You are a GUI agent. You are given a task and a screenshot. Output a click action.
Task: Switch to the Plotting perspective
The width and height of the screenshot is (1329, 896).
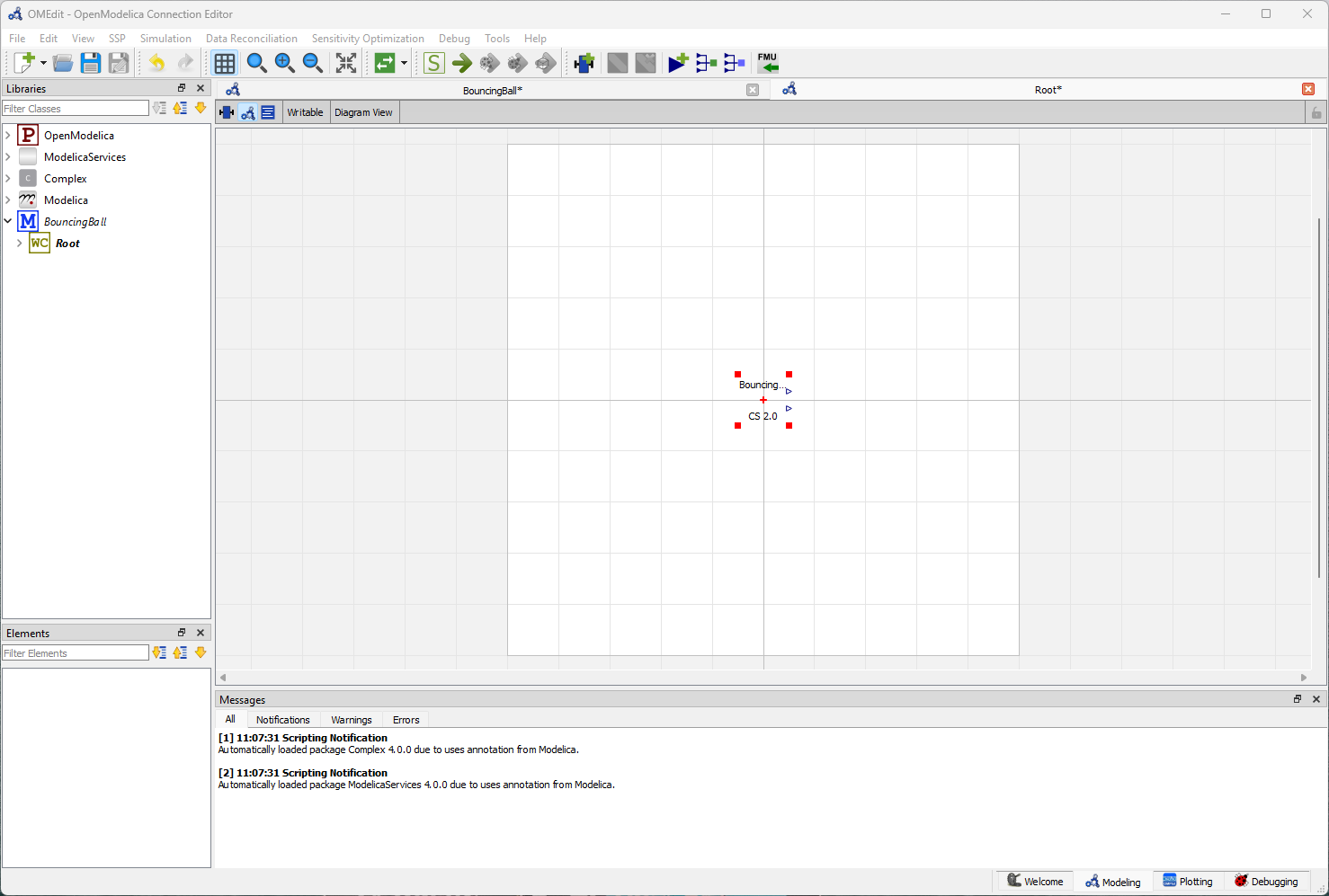(1187, 881)
